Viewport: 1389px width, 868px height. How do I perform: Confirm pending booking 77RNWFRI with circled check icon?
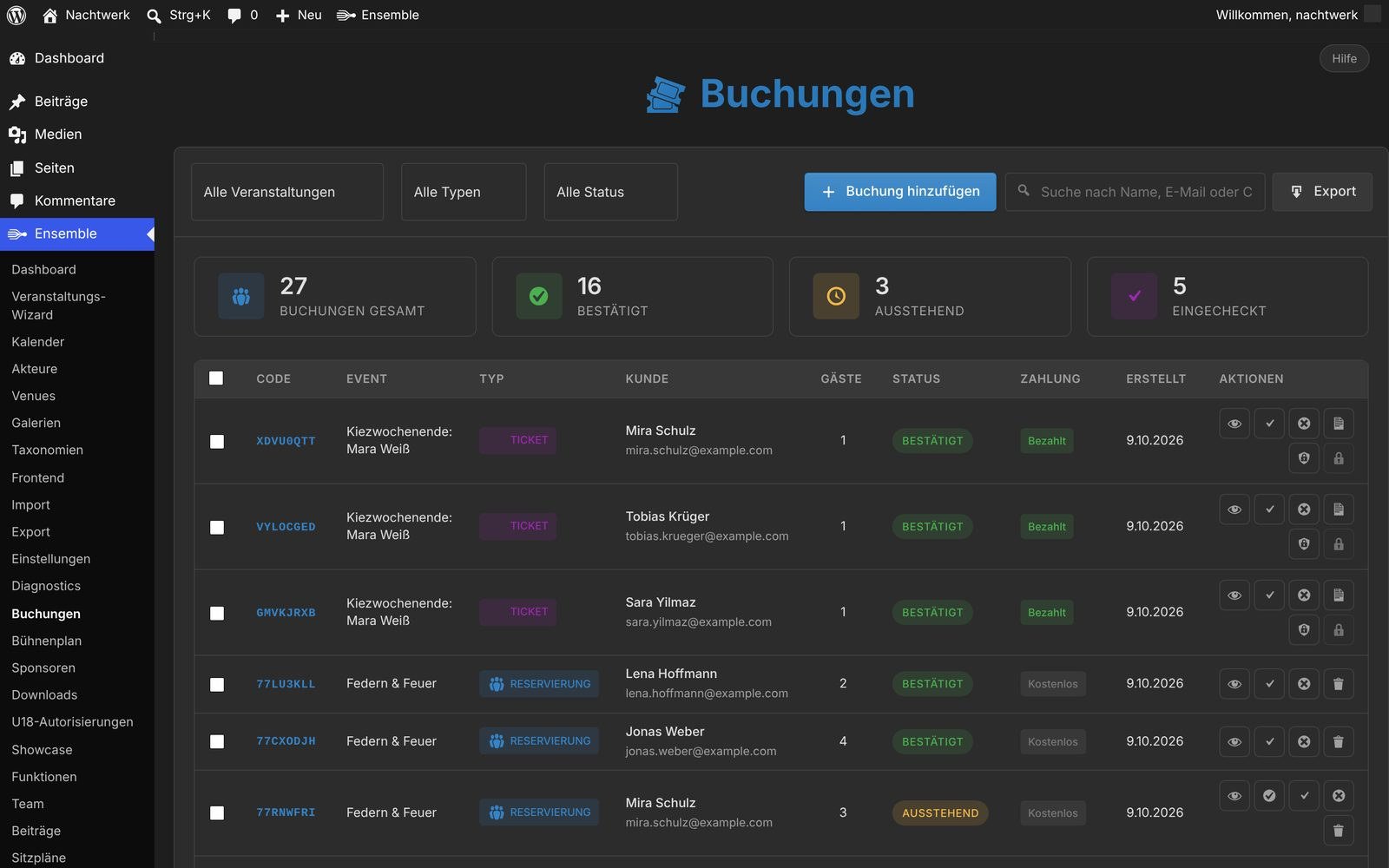click(1269, 796)
